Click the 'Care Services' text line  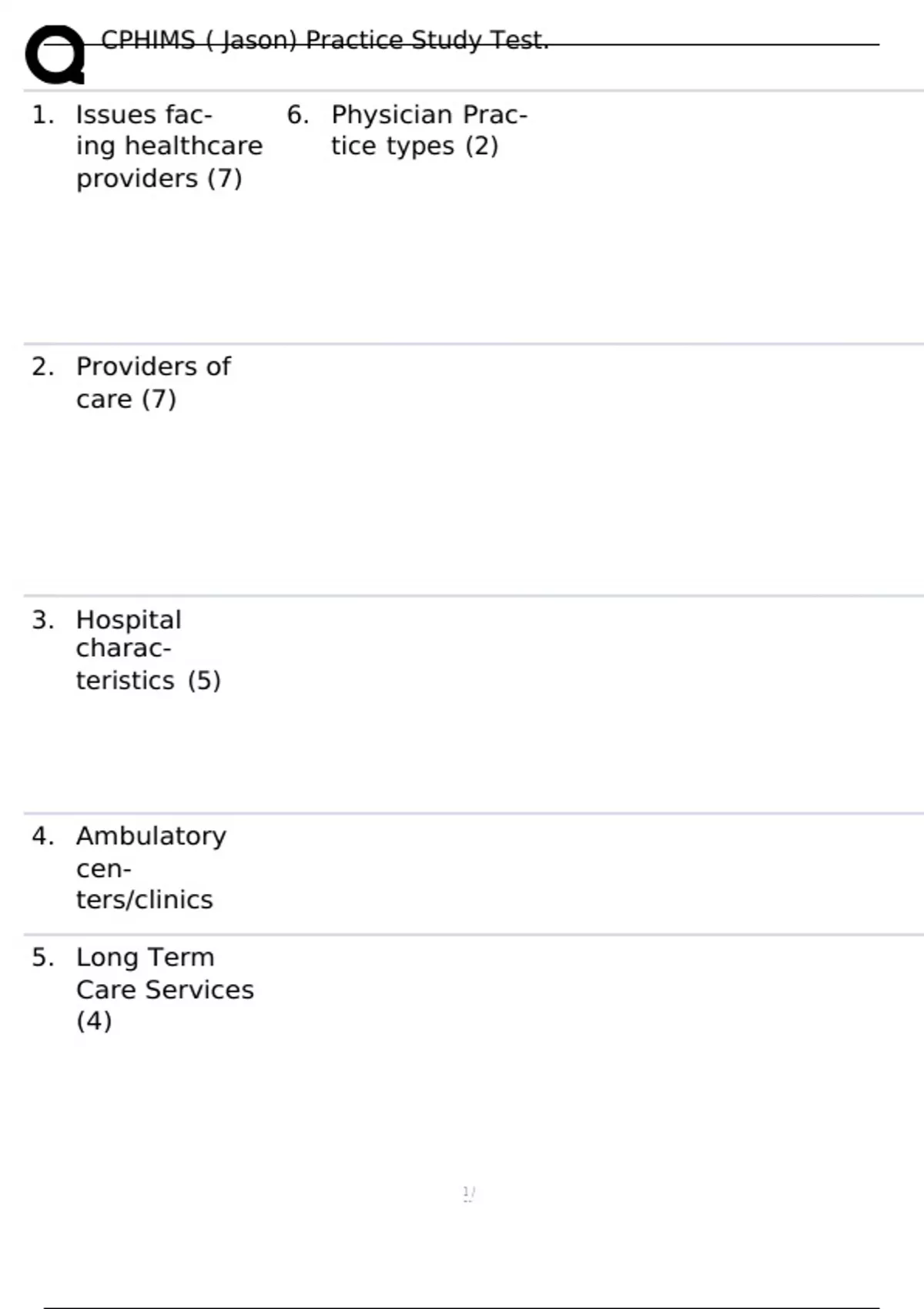[x=165, y=989]
